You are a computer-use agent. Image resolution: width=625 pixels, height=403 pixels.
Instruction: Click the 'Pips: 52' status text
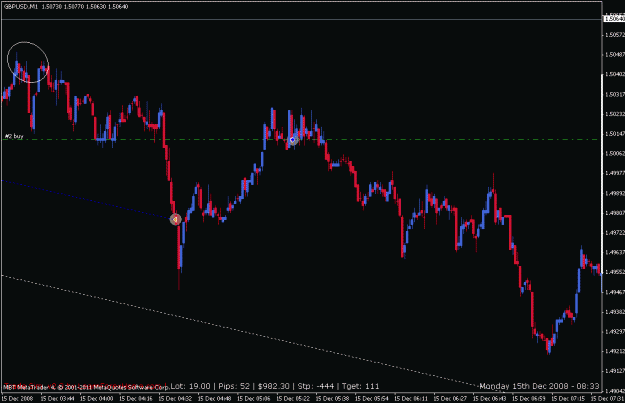click(234, 386)
